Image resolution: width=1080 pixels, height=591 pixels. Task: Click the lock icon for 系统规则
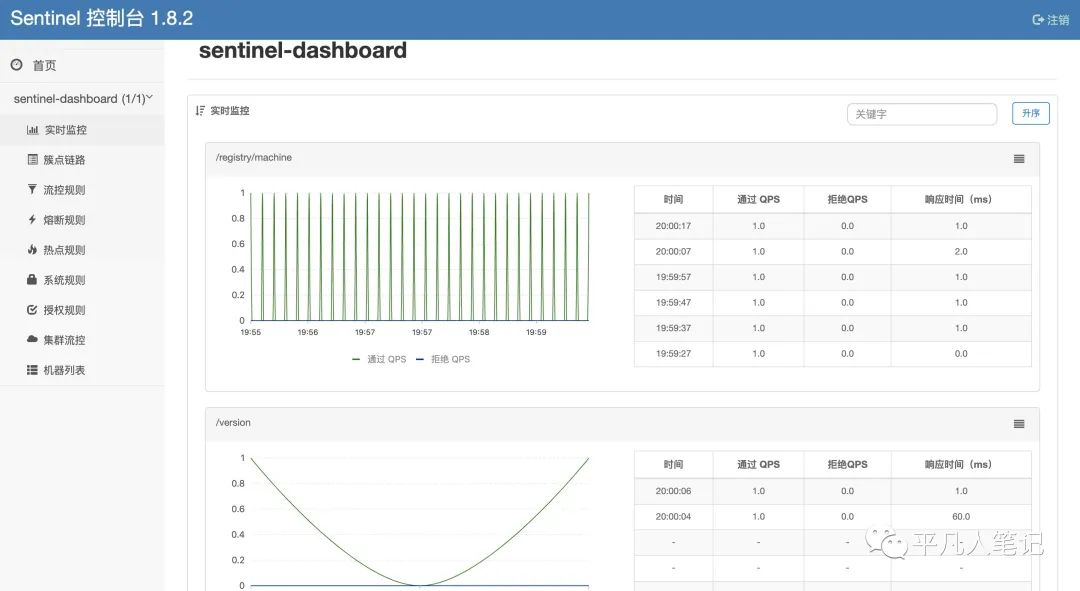pos(32,279)
